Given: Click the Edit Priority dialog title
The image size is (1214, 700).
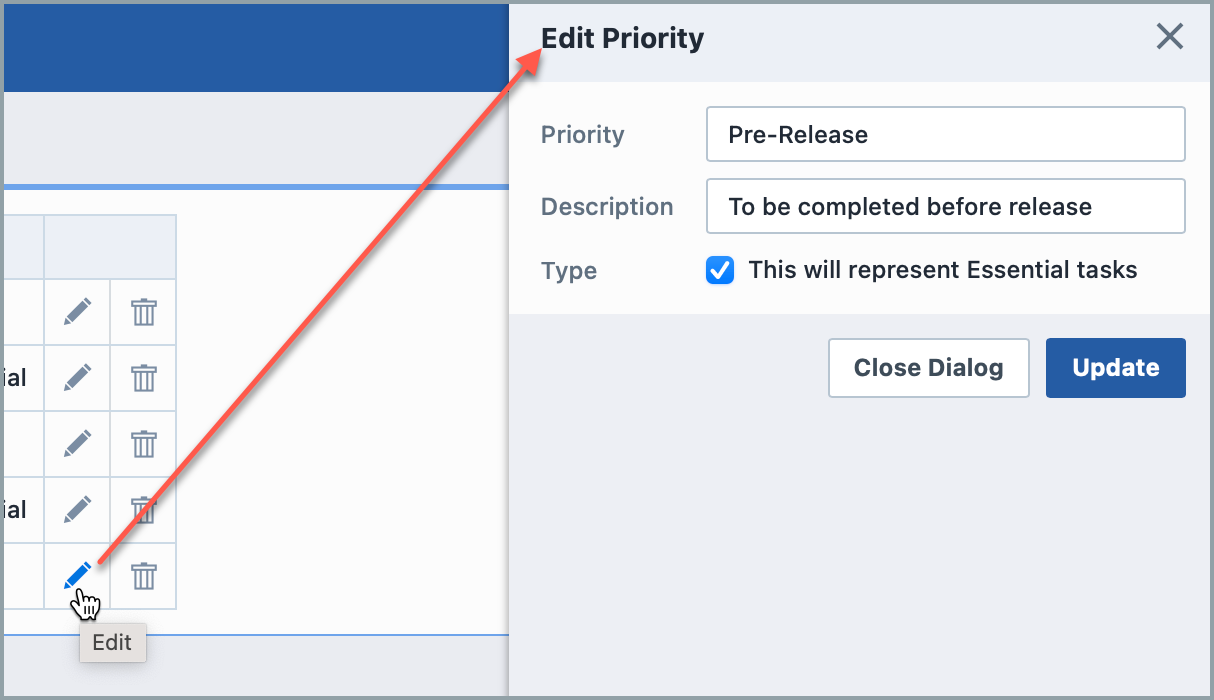Looking at the screenshot, I should pos(622,38).
